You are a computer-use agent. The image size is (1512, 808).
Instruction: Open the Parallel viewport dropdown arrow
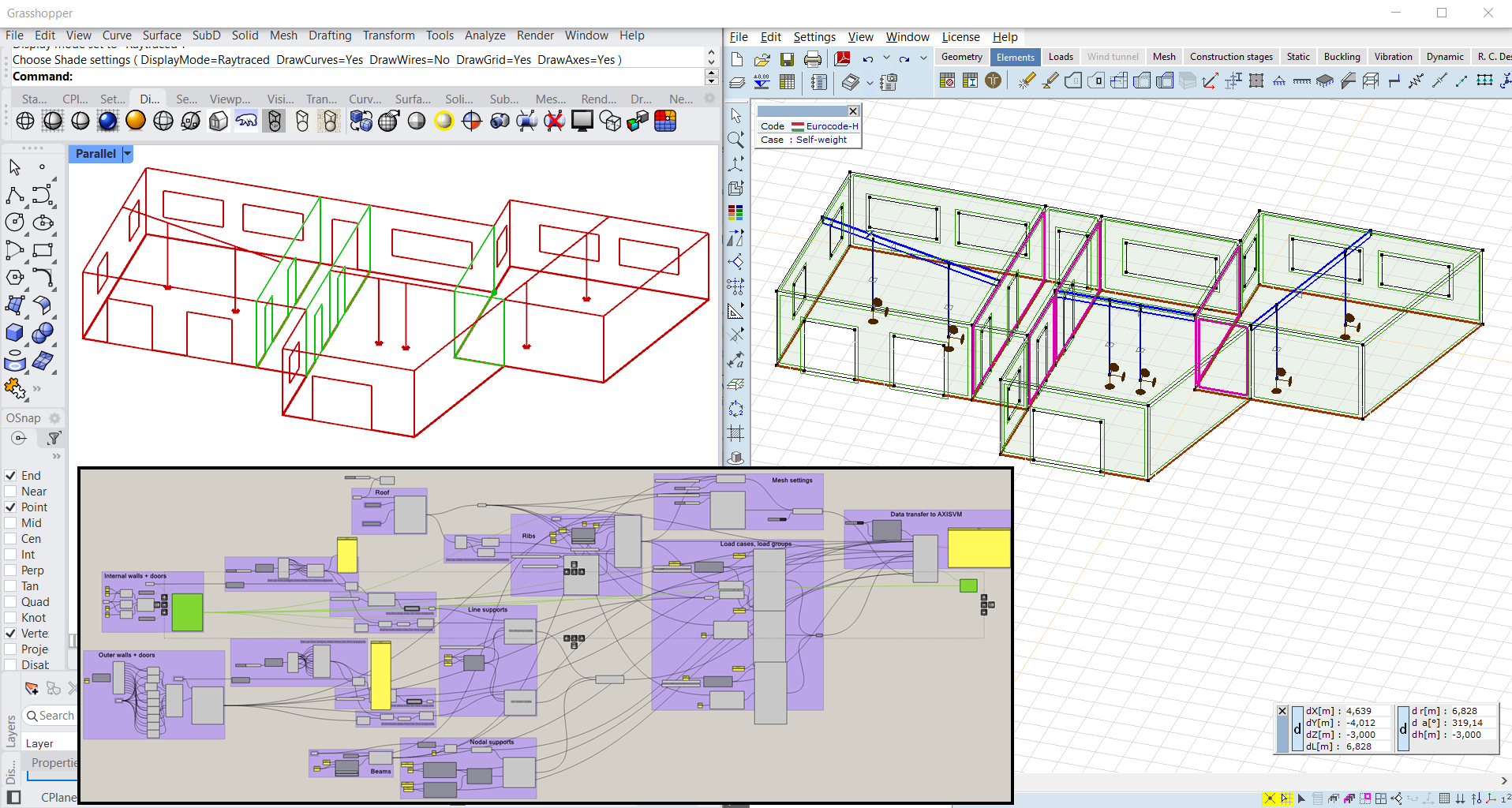[127, 154]
